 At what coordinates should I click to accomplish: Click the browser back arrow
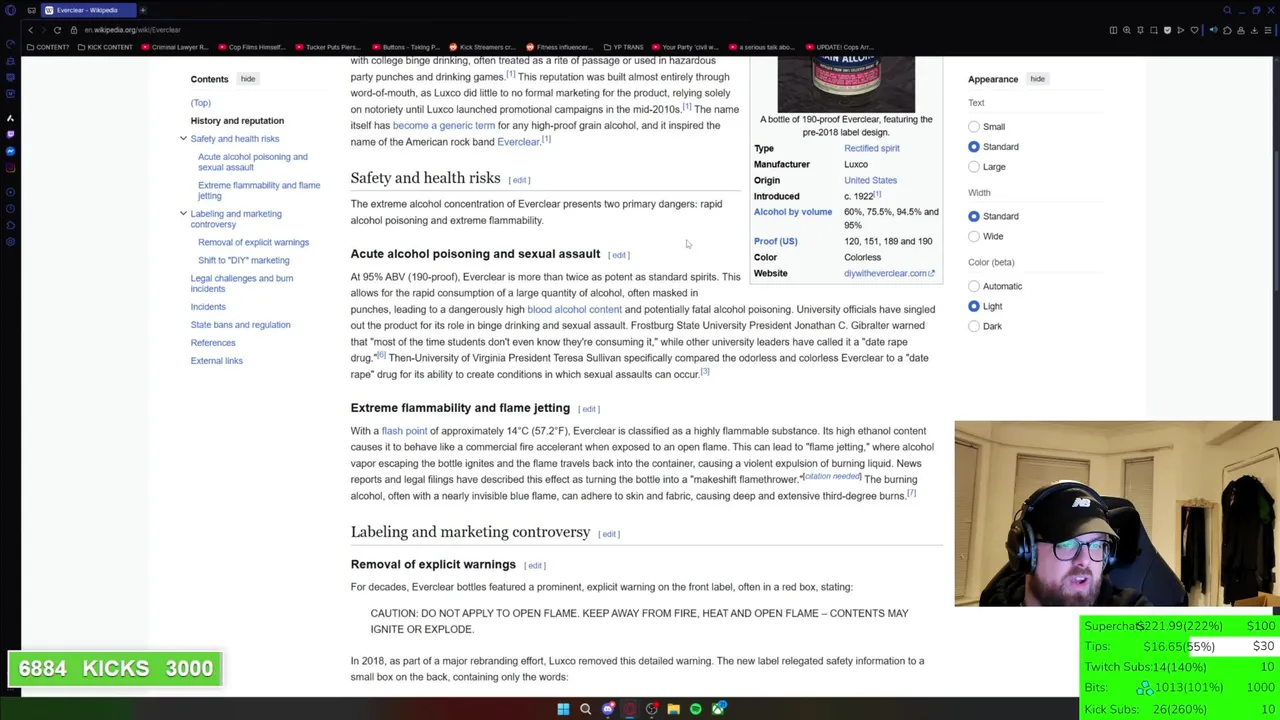click(31, 30)
